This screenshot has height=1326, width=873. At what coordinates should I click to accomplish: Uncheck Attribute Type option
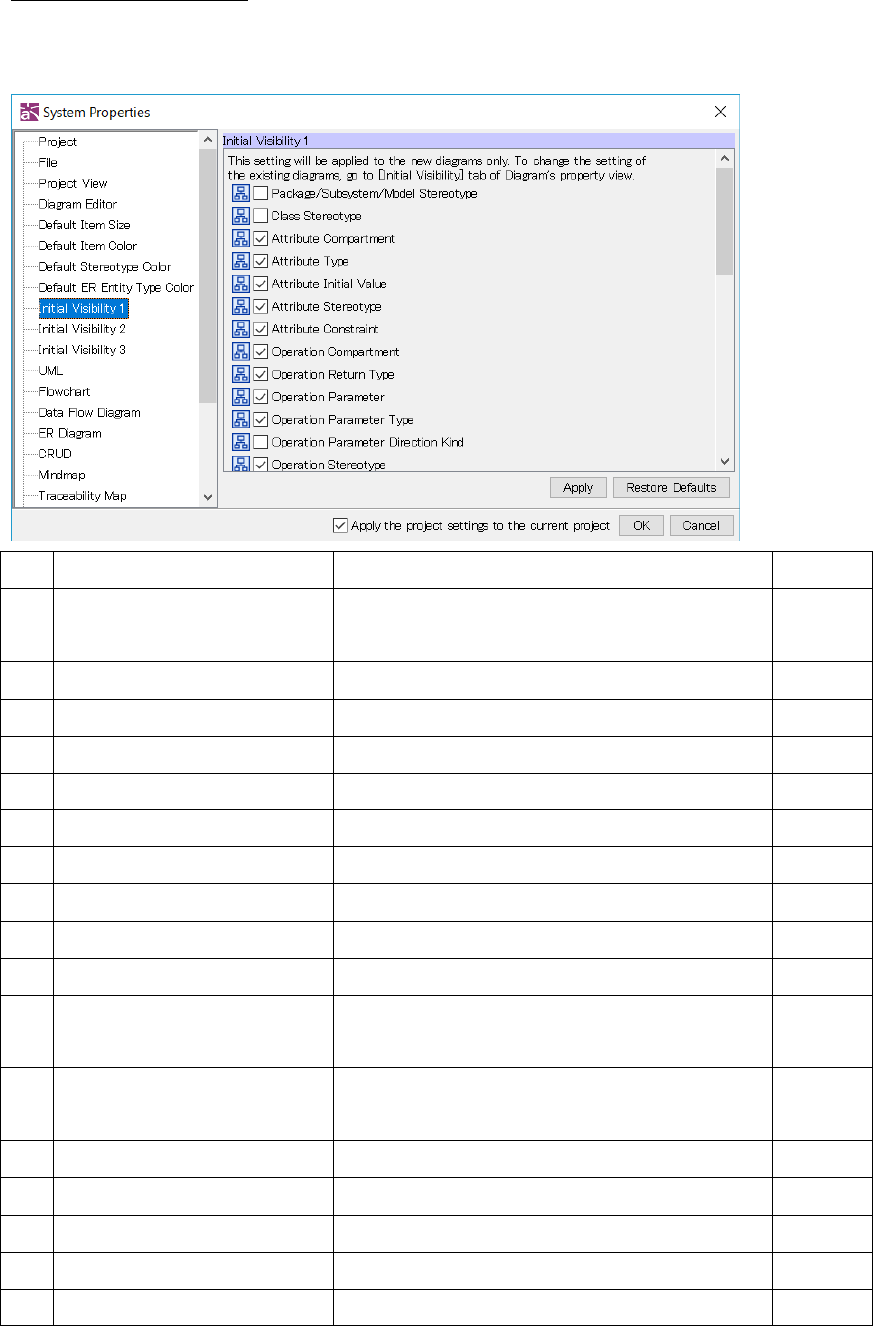coord(260,261)
